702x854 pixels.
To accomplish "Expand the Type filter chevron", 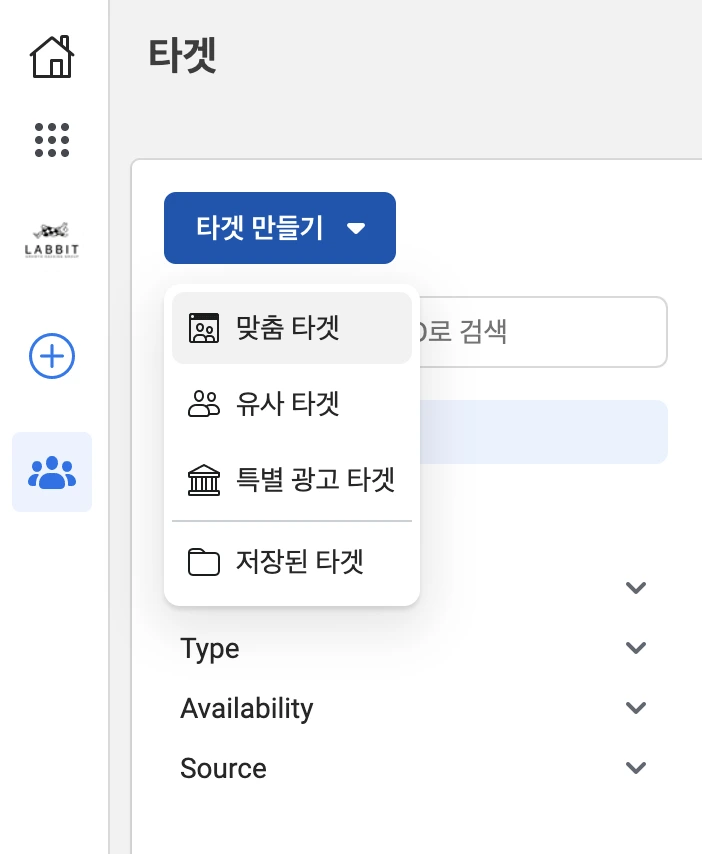I will point(635,648).
